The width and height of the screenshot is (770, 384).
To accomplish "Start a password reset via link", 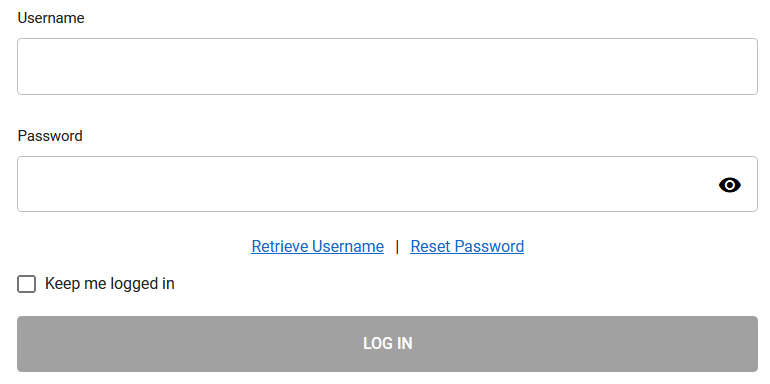I will [467, 246].
